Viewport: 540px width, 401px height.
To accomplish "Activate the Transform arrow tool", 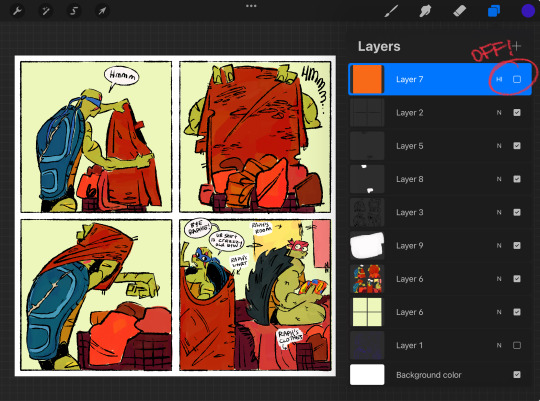I will pos(102,11).
